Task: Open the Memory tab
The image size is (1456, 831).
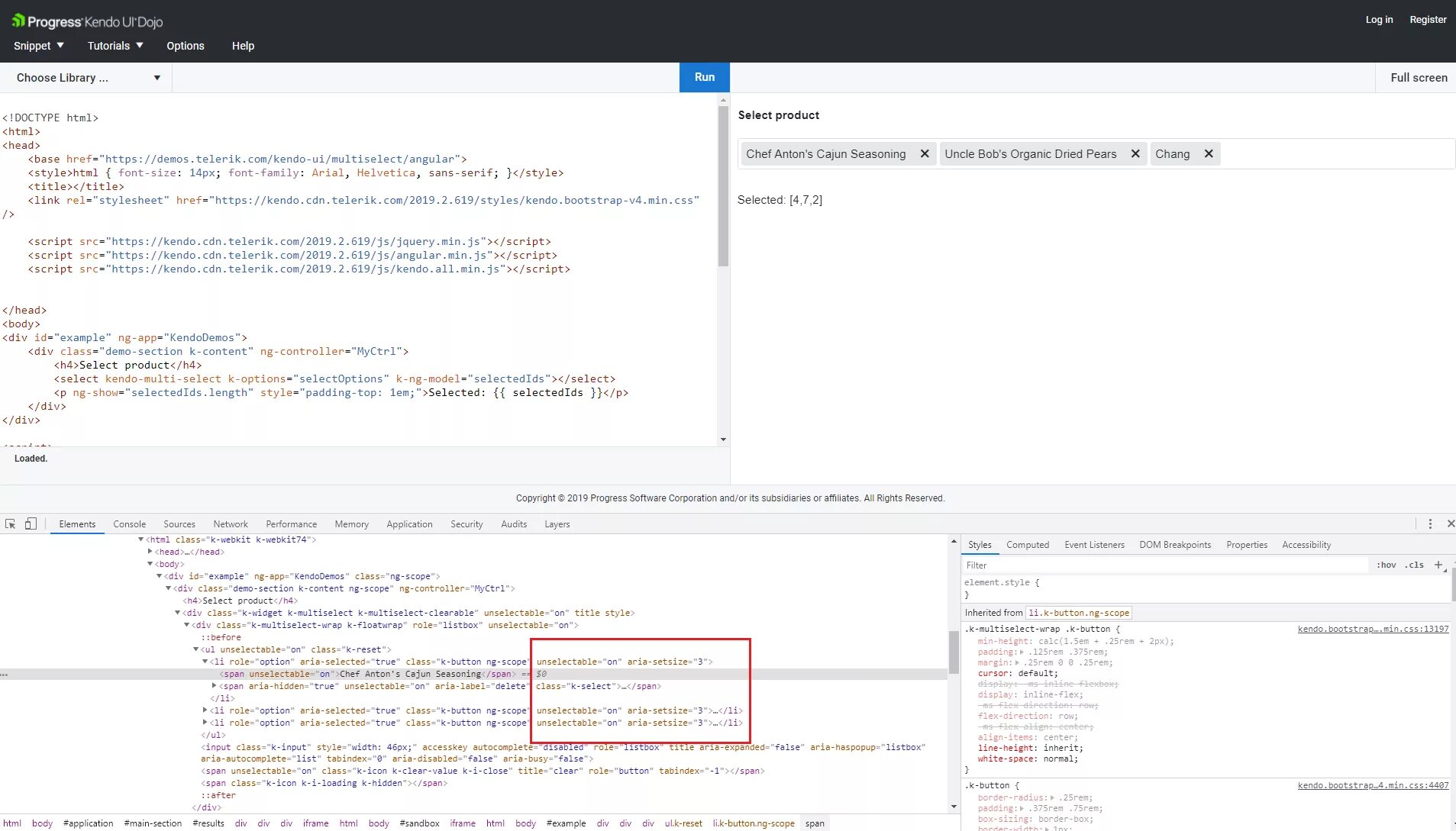Action: pos(352,524)
